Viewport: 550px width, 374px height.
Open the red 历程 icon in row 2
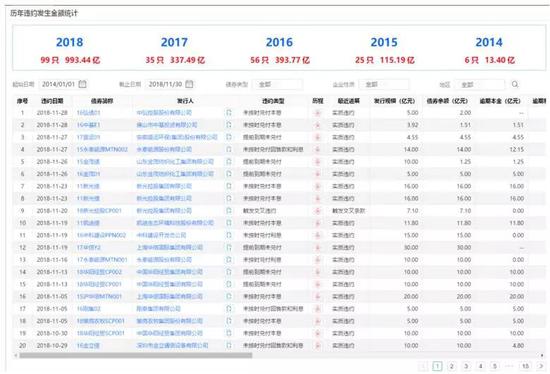317,125
